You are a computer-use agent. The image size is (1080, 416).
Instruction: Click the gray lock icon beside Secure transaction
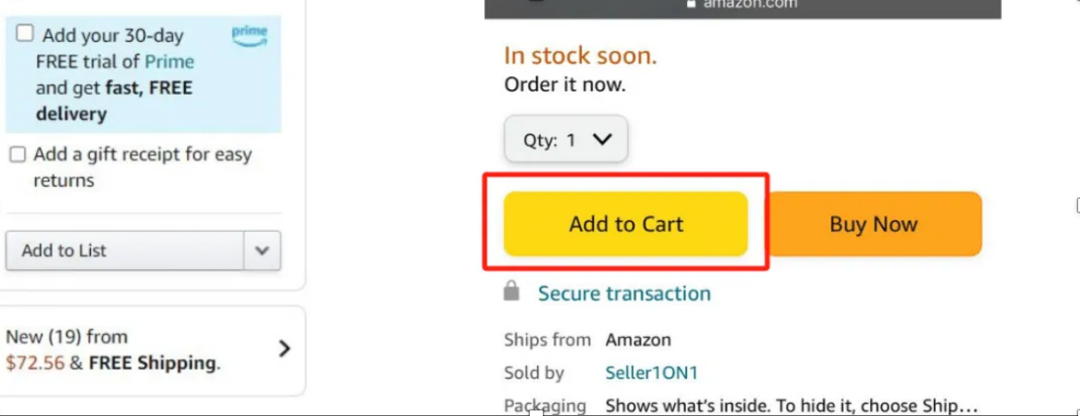[x=511, y=291]
